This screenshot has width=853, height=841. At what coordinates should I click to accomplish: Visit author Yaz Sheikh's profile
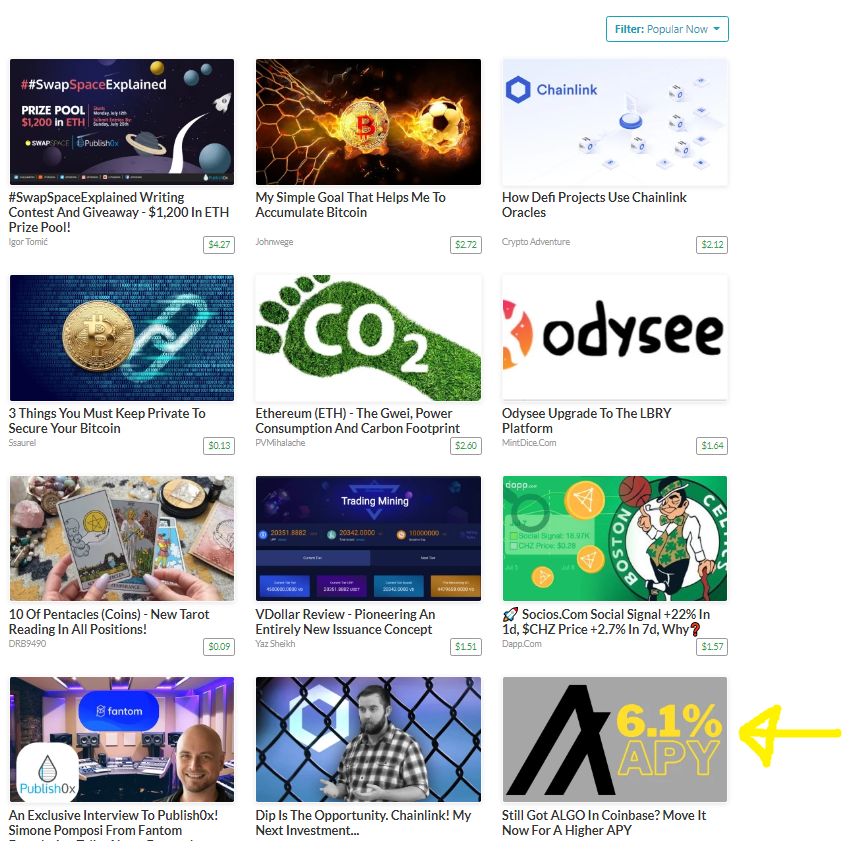coord(275,644)
